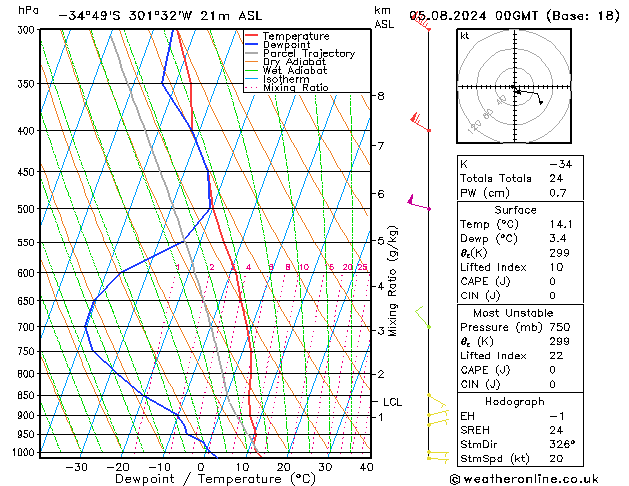
Task: Click the Totals Totals row
Action: 520,178
